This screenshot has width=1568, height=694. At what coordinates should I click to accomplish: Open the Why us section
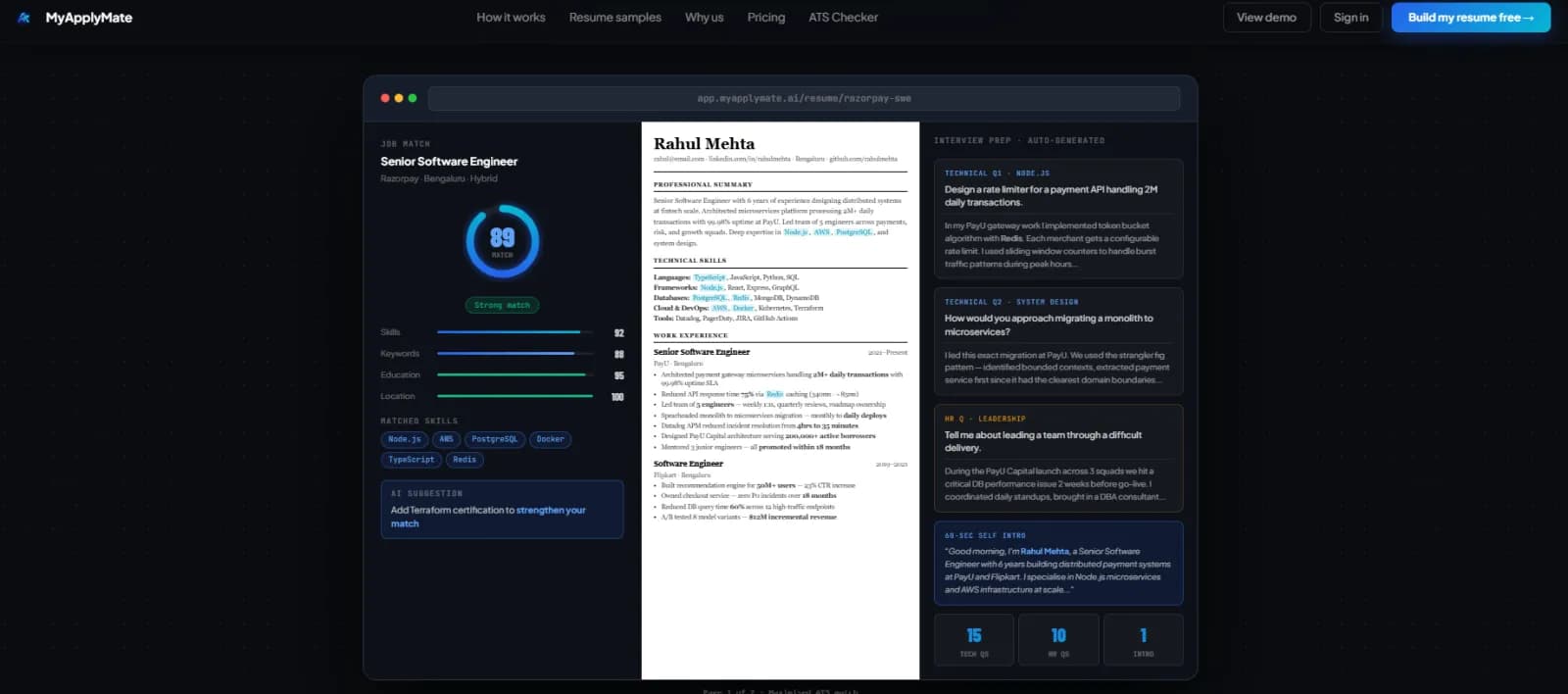[x=704, y=18]
